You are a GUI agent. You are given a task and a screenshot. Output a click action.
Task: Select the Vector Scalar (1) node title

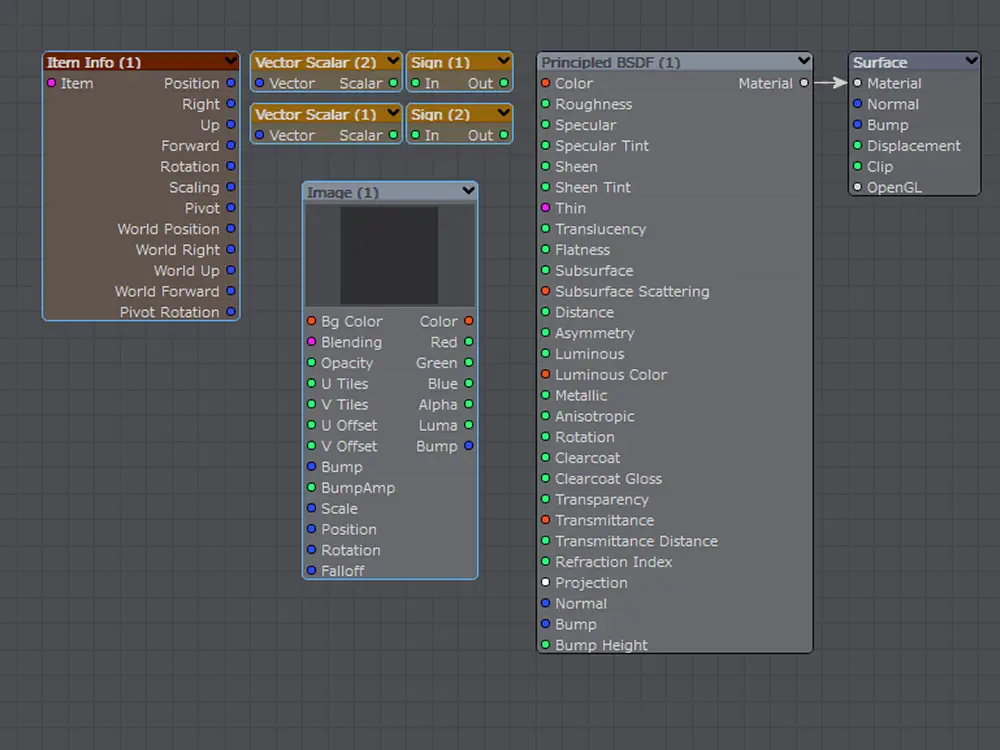click(x=315, y=114)
